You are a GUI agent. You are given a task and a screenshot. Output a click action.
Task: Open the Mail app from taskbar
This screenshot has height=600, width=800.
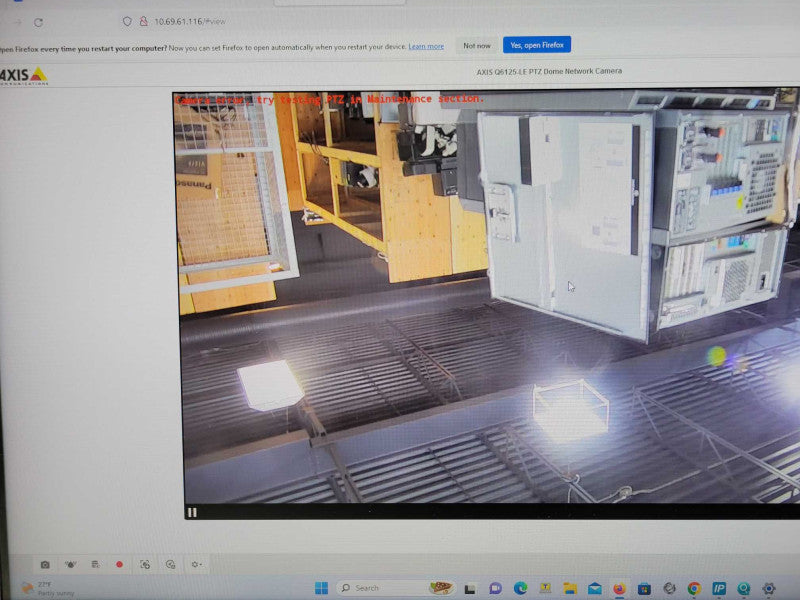[x=595, y=589]
